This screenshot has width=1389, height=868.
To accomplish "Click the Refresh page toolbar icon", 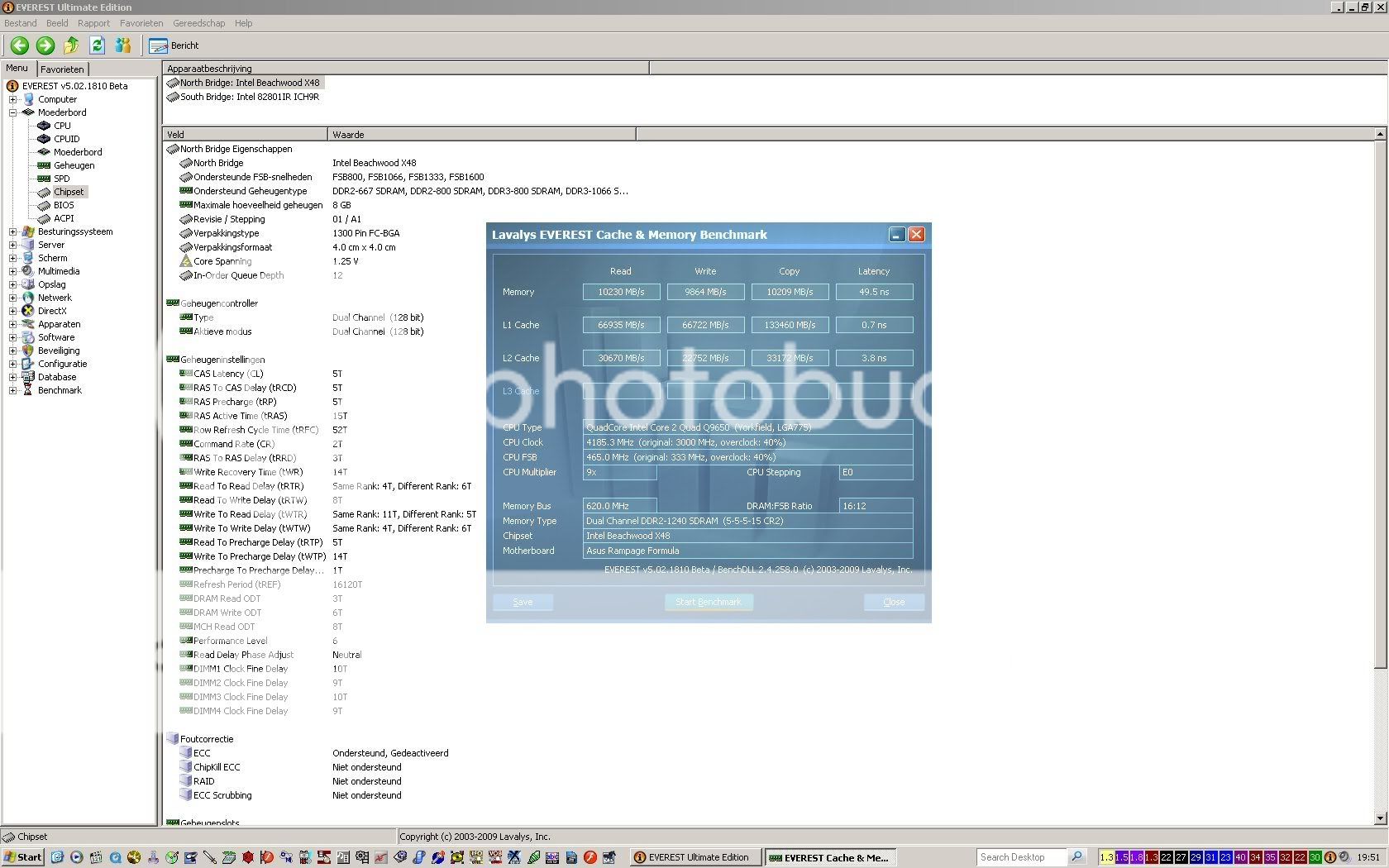I will pos(97,45).
